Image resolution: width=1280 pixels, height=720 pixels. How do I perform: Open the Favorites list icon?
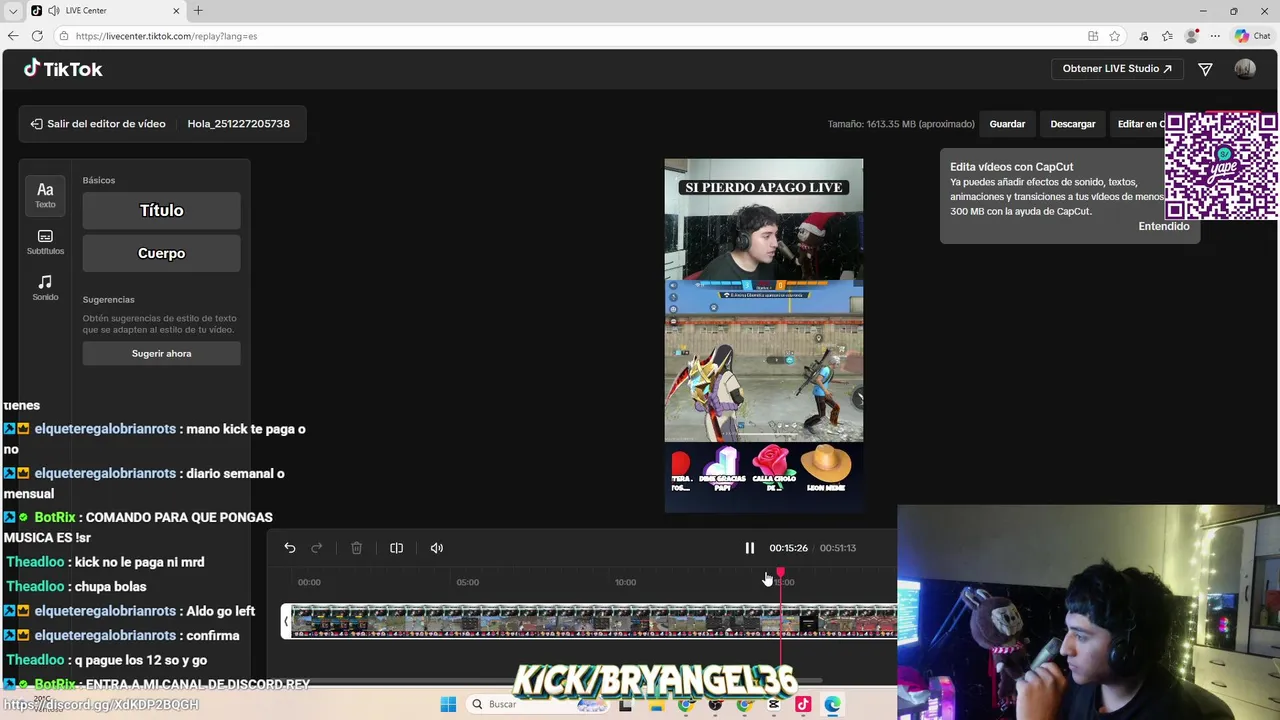pyautogui.click(x=1167, y=36)
